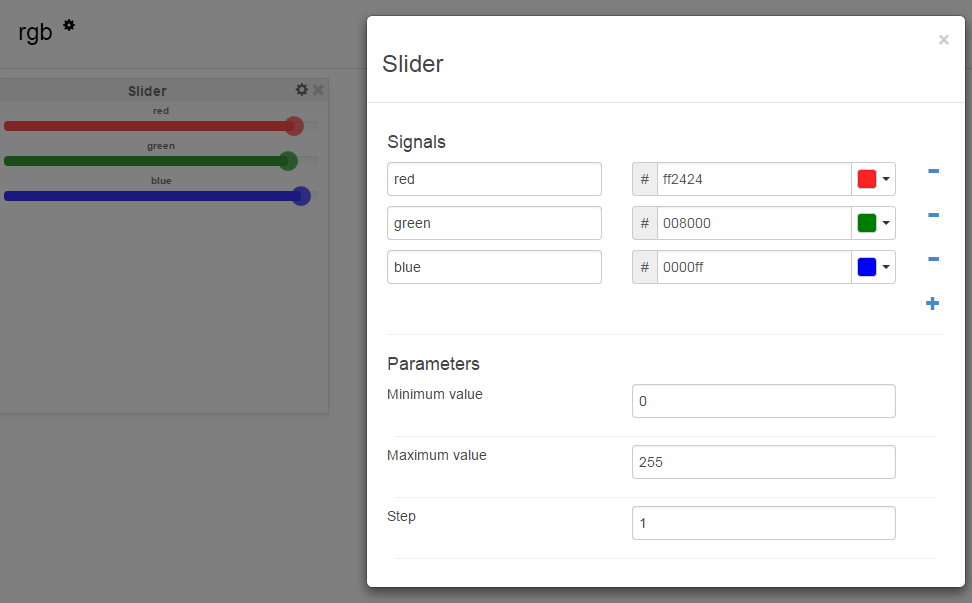Focus the Maximum value field

(764, 462)
